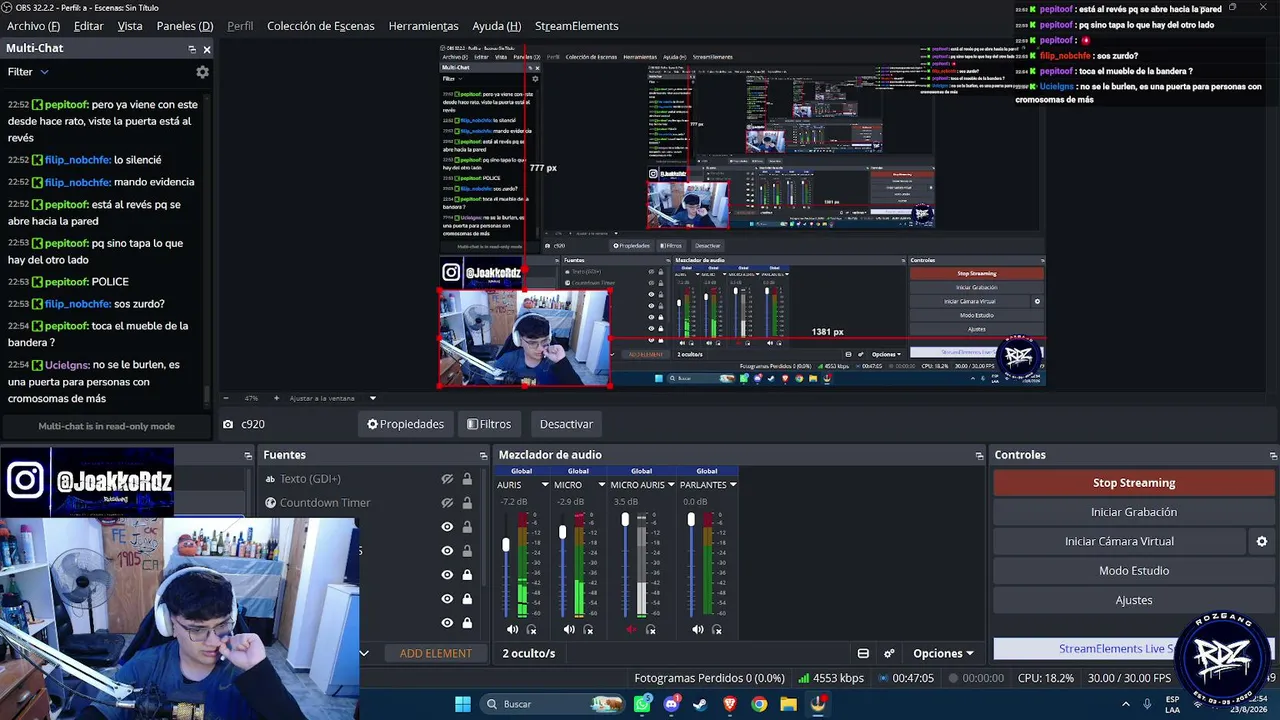
Task: Switch the audio mixer layout
Action: tap(863, 653)
